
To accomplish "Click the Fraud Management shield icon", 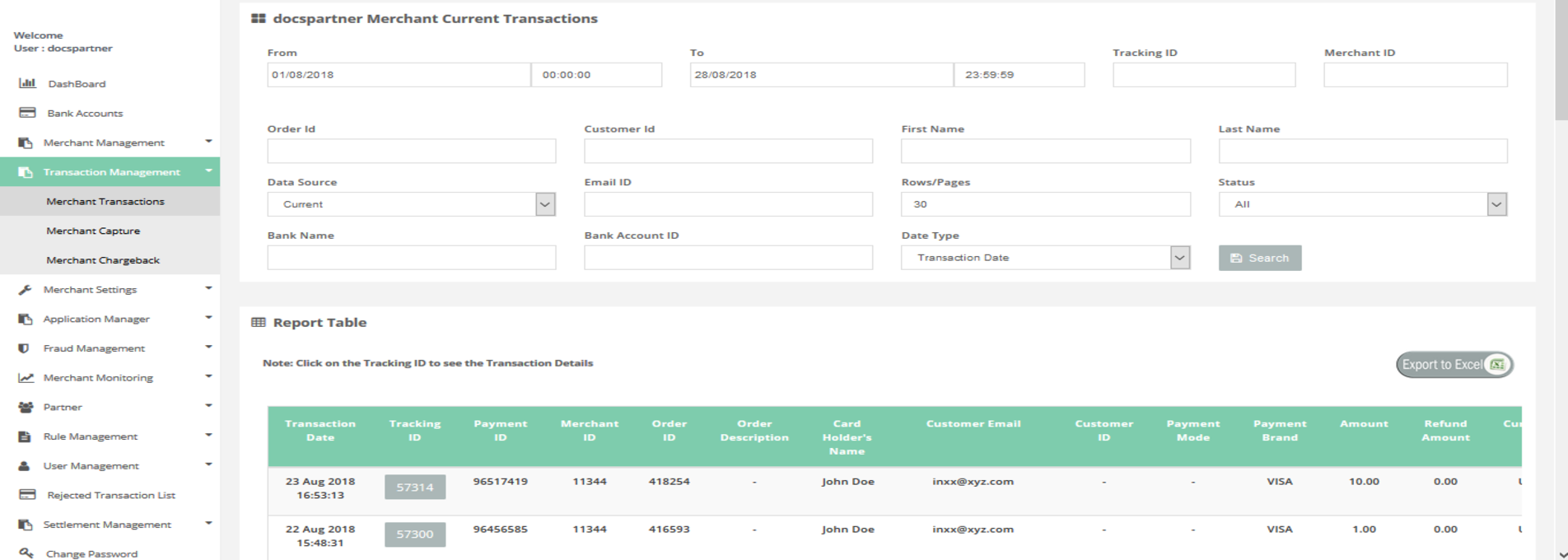I will (x=24, y=348).
